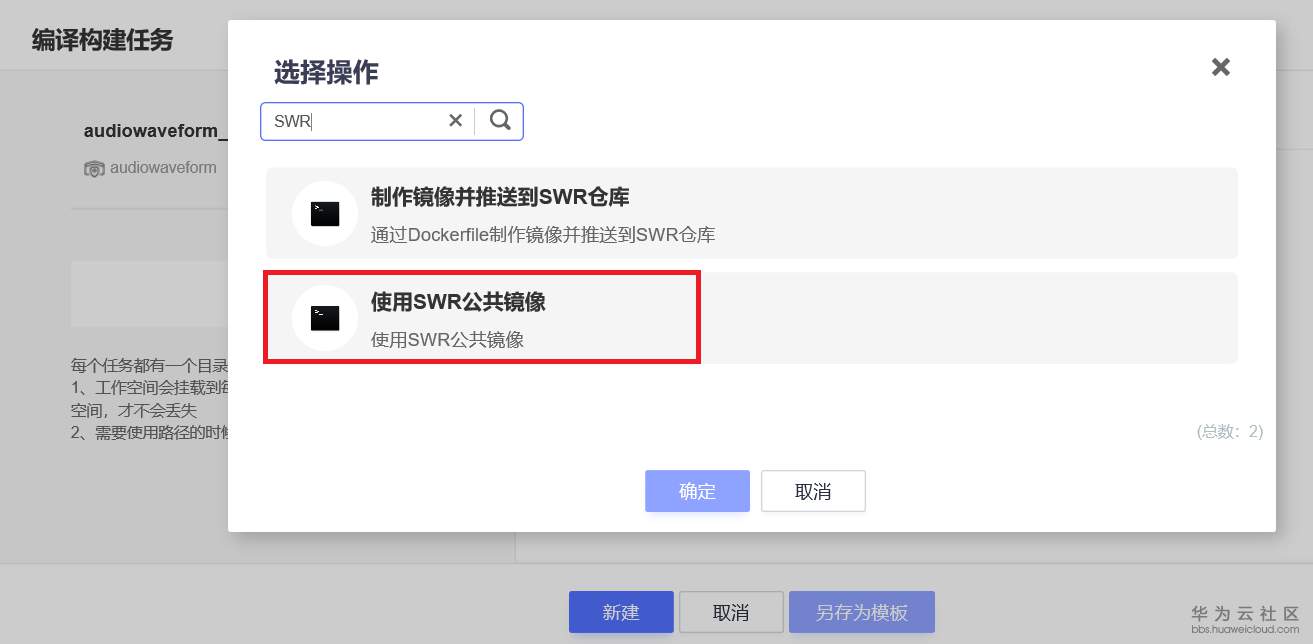Click the 取消 button next to 确定

click(813, 491)
